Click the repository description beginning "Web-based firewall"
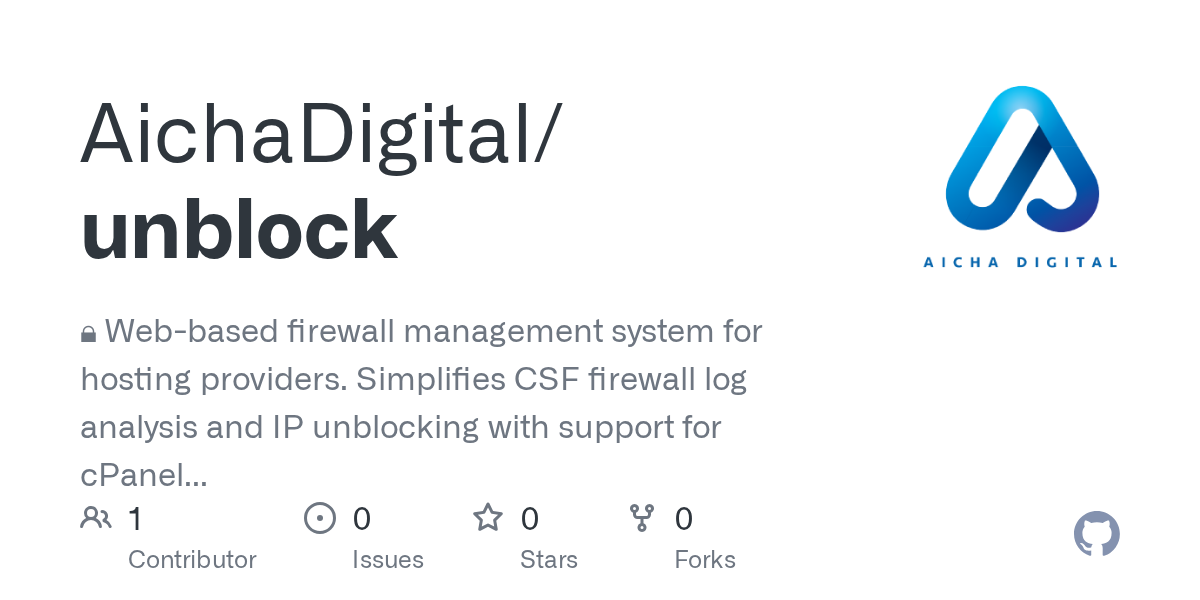 point(421,403)
